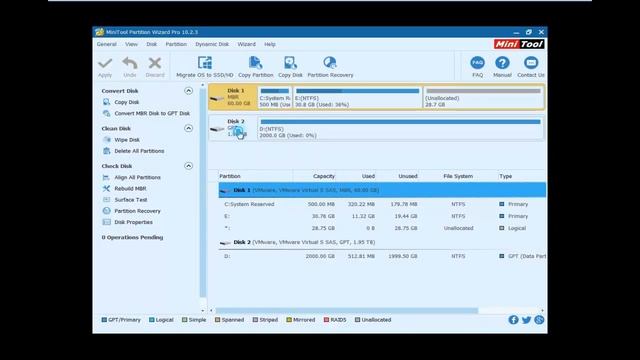Select the D: partition list row
This screenshot has height=360, width=640.
coord(382,256)
